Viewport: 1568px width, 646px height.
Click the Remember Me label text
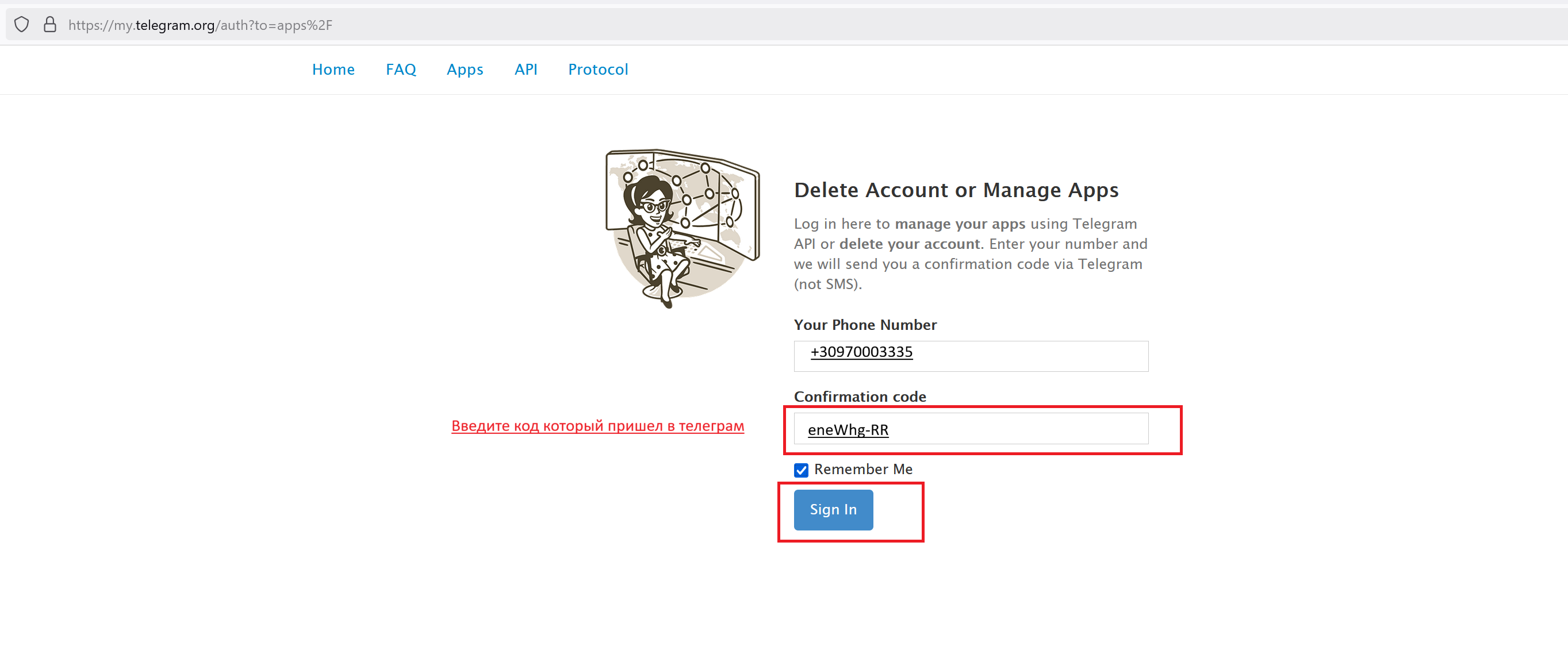(862, 469)
